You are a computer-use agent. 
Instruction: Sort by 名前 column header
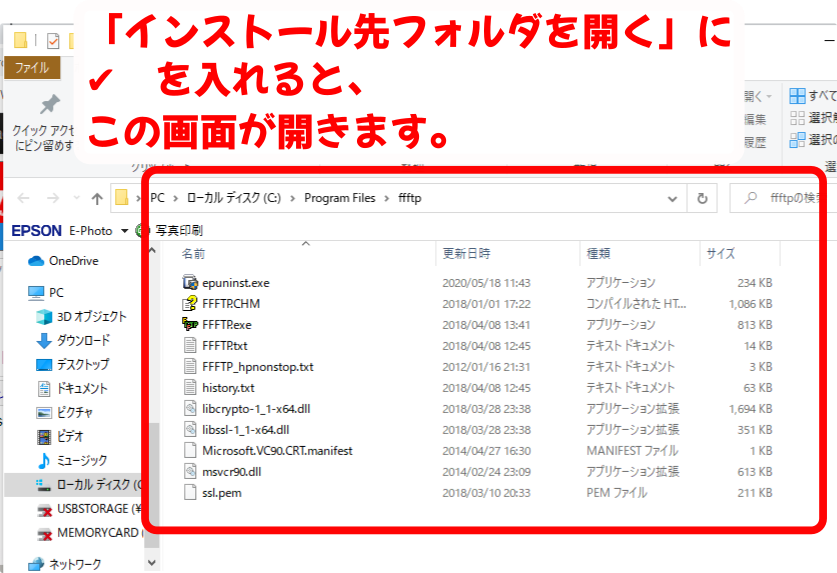[x=193, y=254]
